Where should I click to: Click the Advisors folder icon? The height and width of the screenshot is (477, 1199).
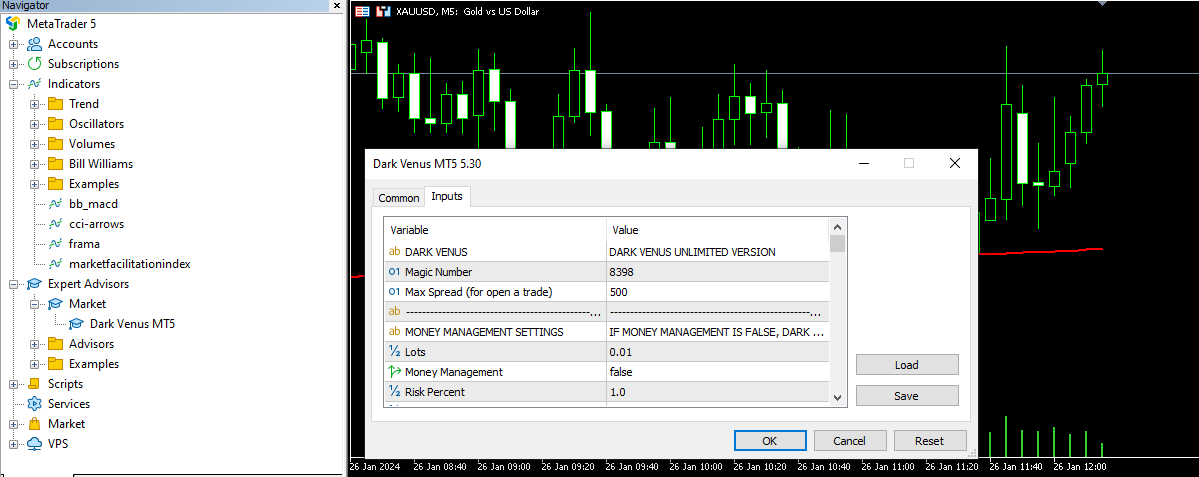[x=55, y=344]
